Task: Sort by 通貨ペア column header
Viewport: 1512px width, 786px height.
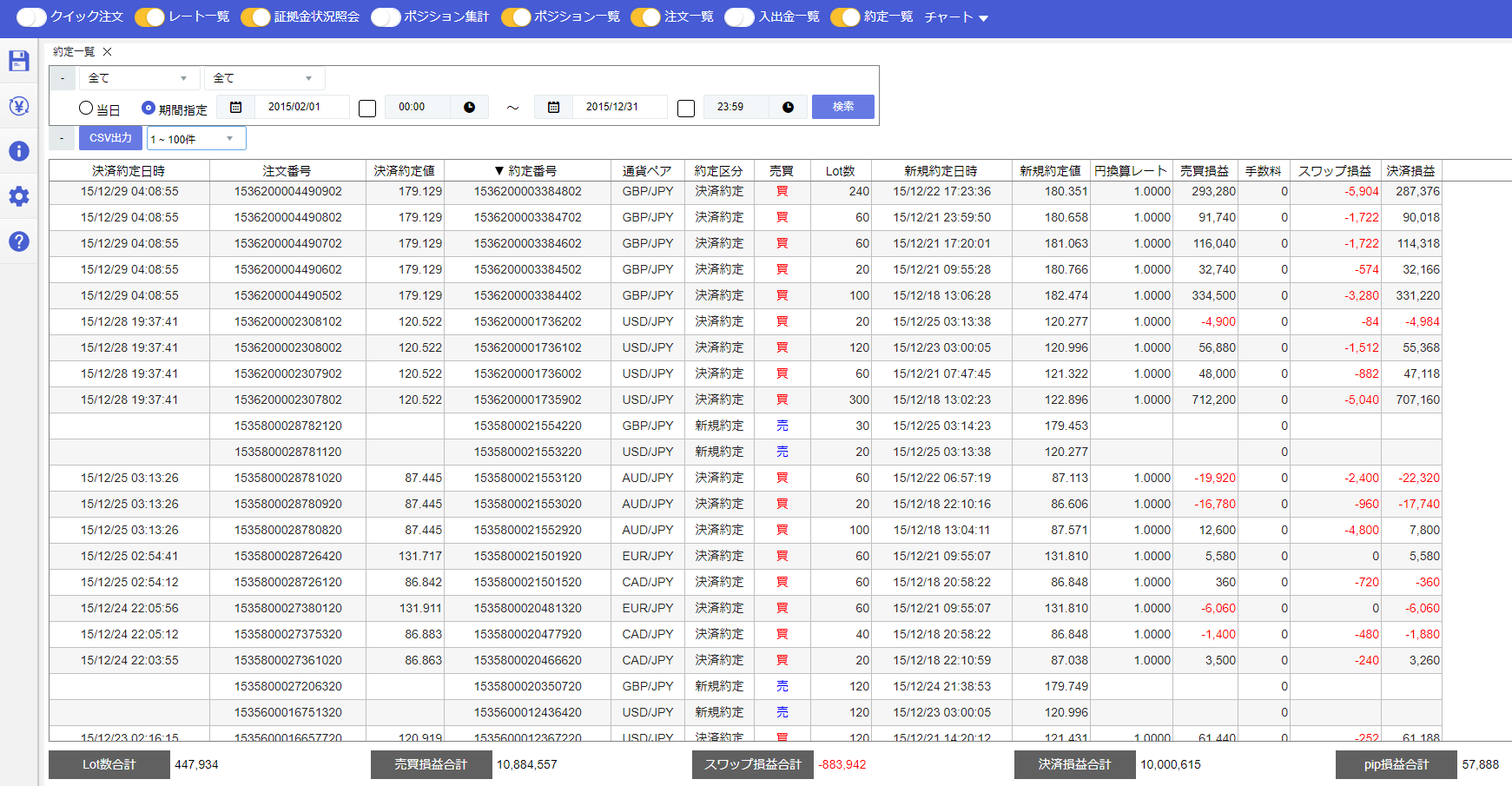Action: click(648, 171)
